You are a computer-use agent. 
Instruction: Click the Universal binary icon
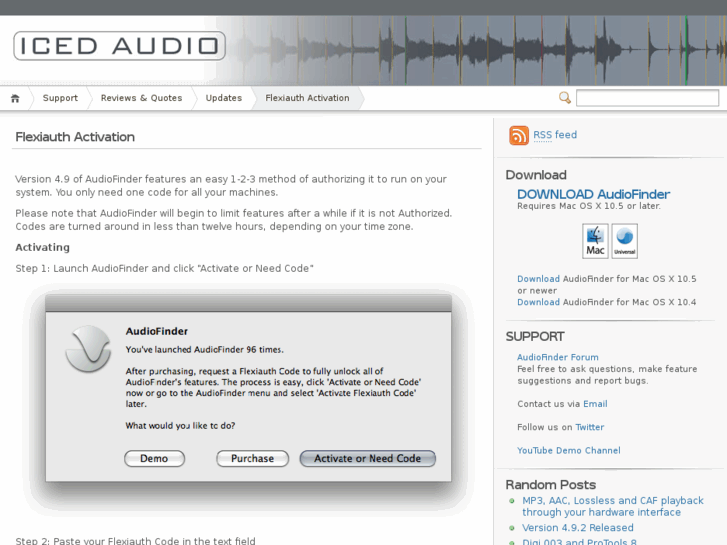point(625,241)
